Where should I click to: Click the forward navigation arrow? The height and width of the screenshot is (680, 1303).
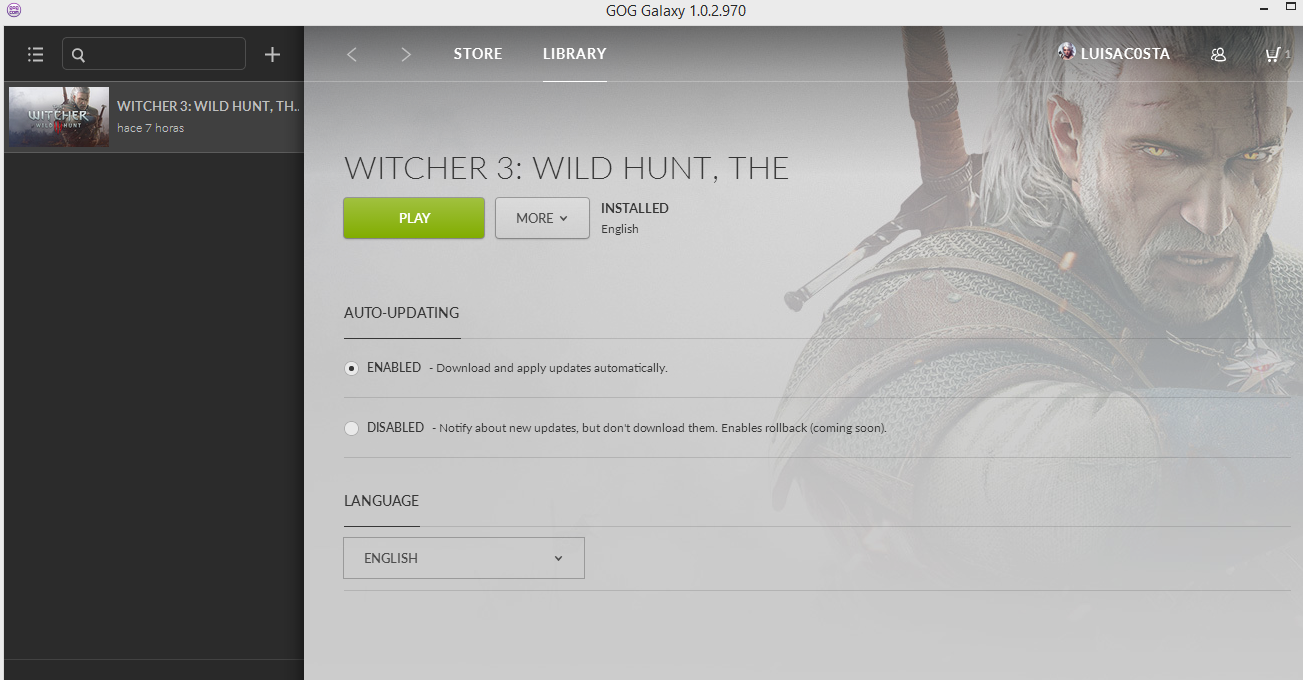pyautogui.click(x=405, y=54)
